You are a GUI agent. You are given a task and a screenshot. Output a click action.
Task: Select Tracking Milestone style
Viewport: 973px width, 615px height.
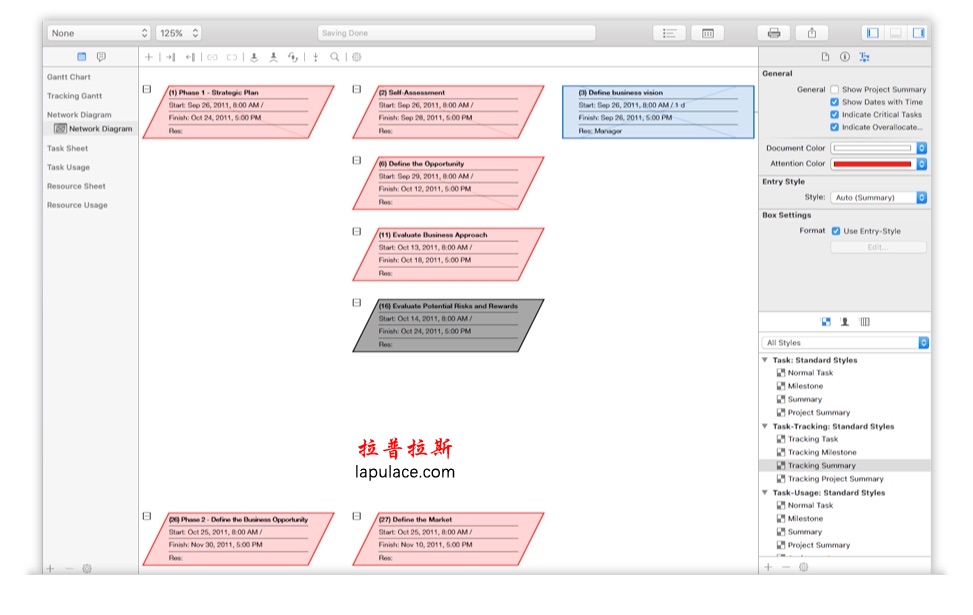click(822, 452)
